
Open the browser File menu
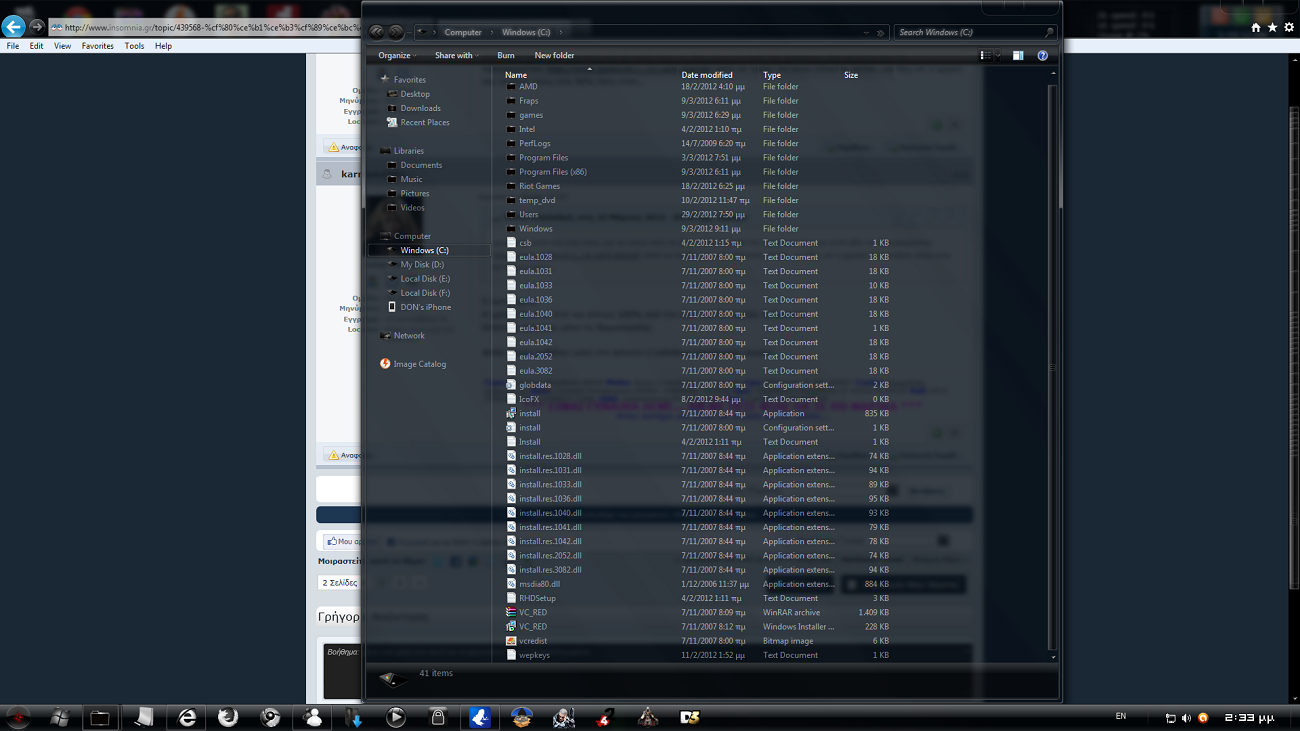click(x=13, y=46)
